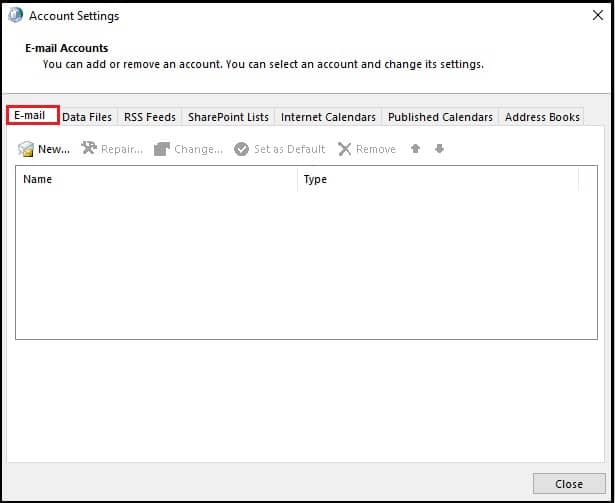Image resolution: width=615 pixels, height=503 pixels.
Task: Click the Close button
Action: [x=569, y=484]
